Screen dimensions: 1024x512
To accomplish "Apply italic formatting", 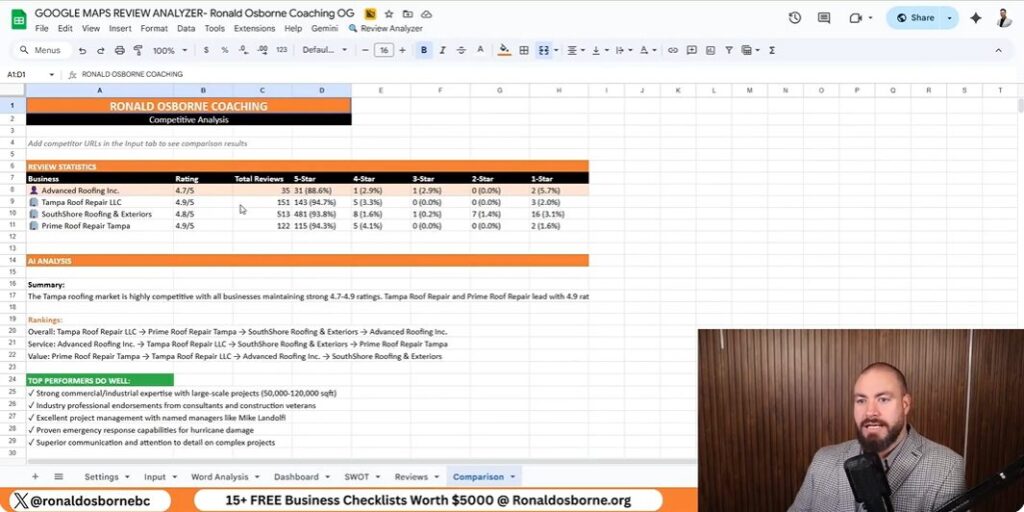I will (442, 50).
